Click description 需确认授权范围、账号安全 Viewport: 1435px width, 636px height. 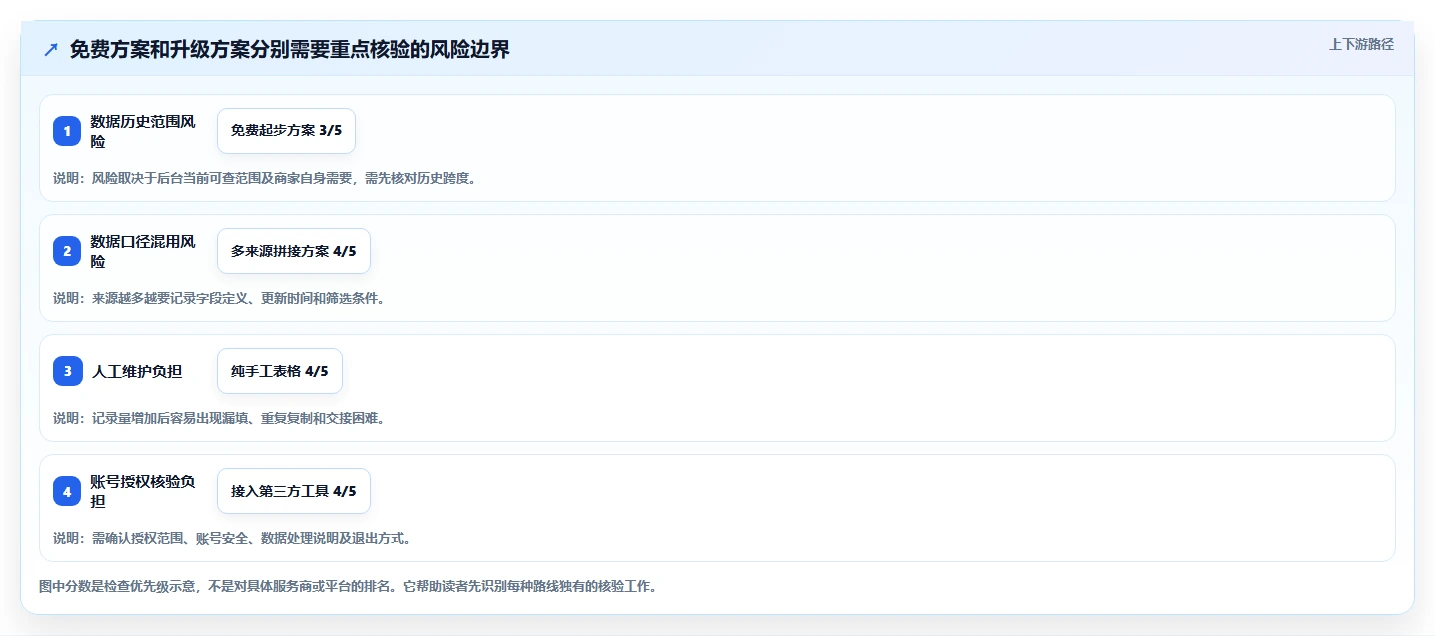tap(232, 538)
